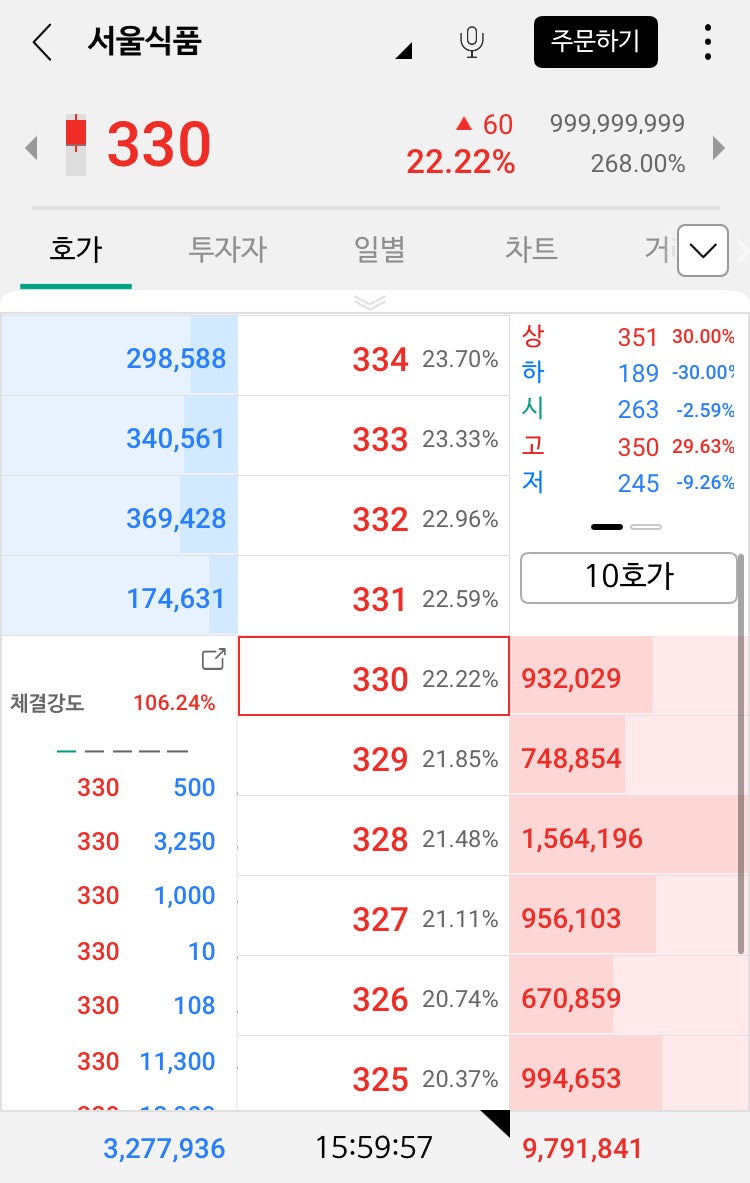Switch to the 투자자 tab
This screenshot has width=750, height=1183.
tap(226, 251)
